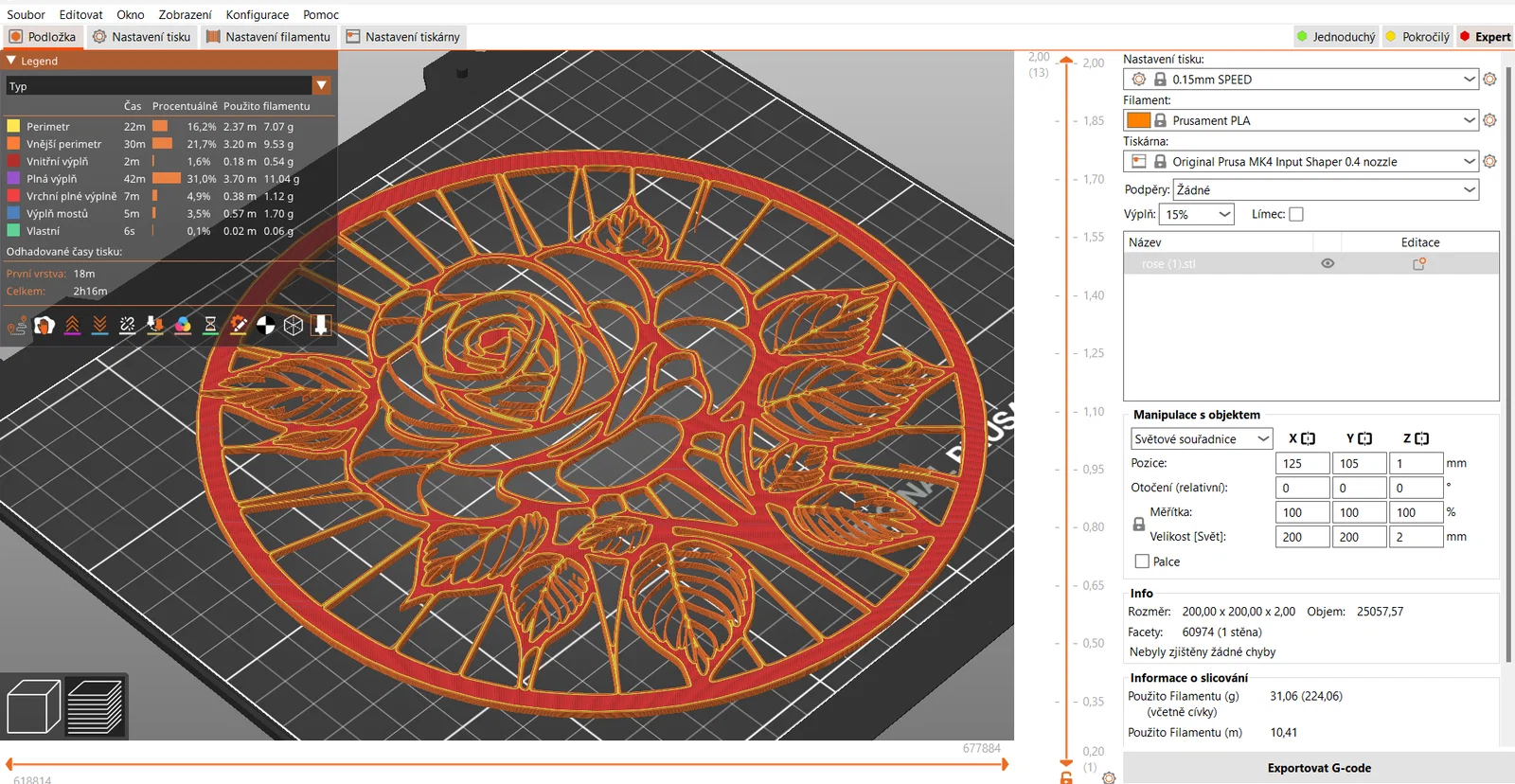Open the Zobrazení menu
The height and width of the screenshot is (784, 1515).
[185, 14]
